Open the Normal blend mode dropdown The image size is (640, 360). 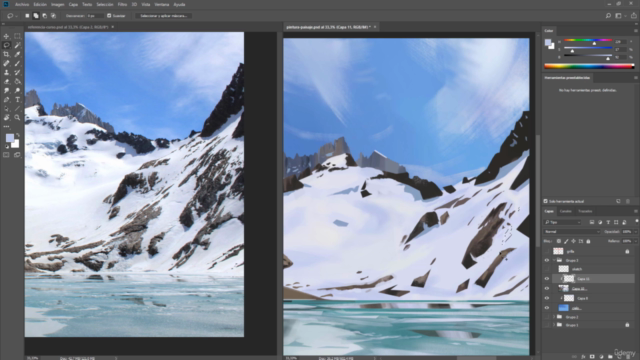click(572, 231)
